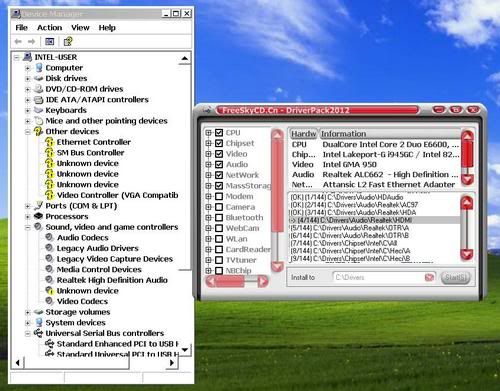Expand the System devices node
500x391 pixels.
tap(28, 323)
